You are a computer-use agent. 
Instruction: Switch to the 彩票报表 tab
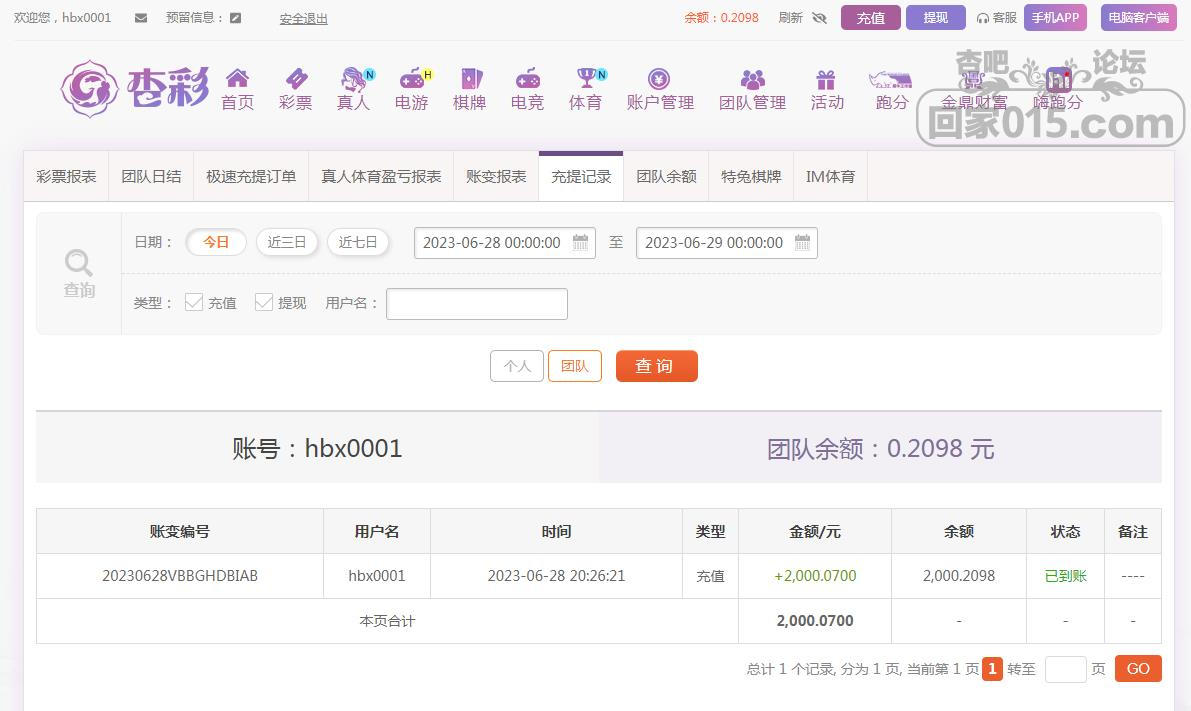66,177
